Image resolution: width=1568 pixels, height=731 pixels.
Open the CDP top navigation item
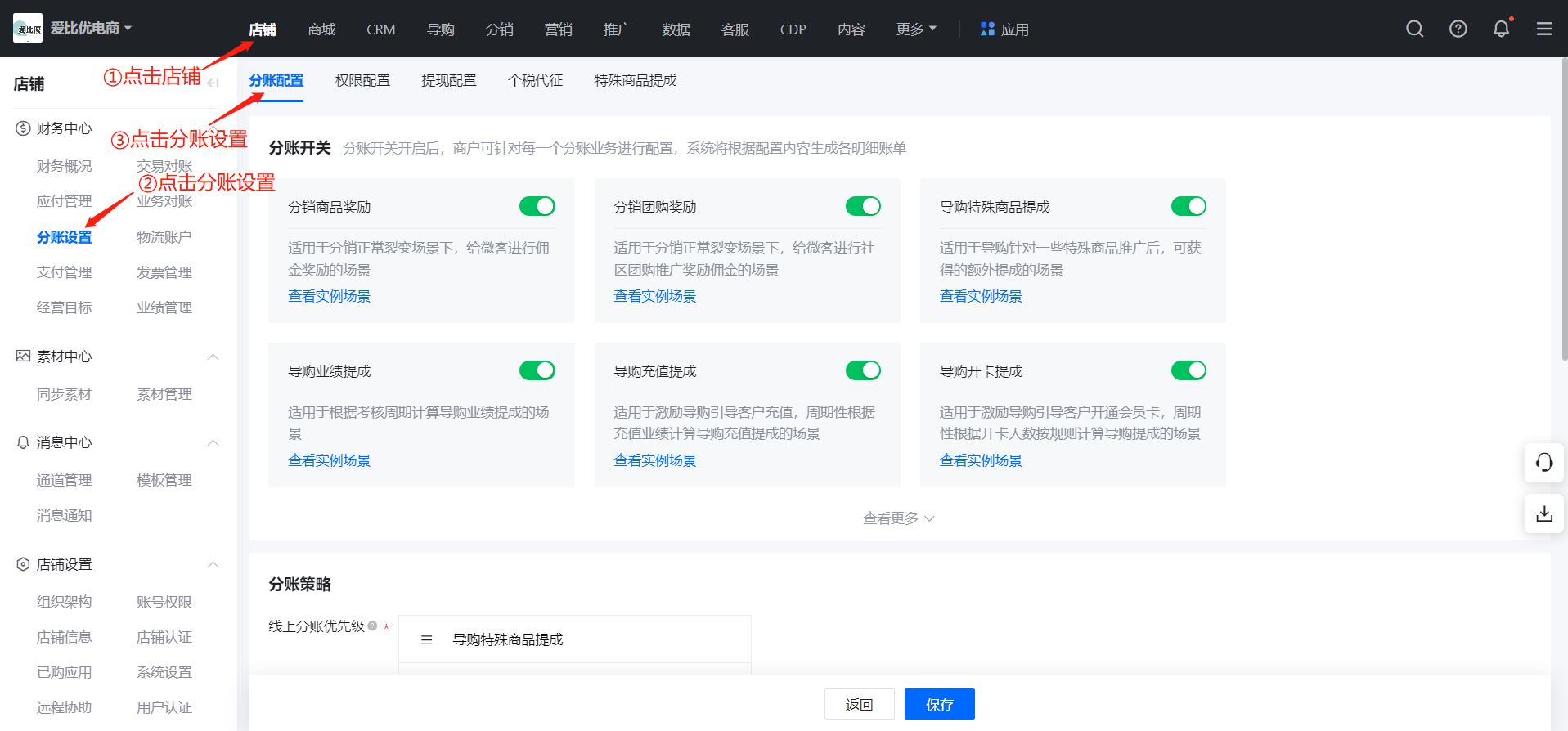point(793,29)
